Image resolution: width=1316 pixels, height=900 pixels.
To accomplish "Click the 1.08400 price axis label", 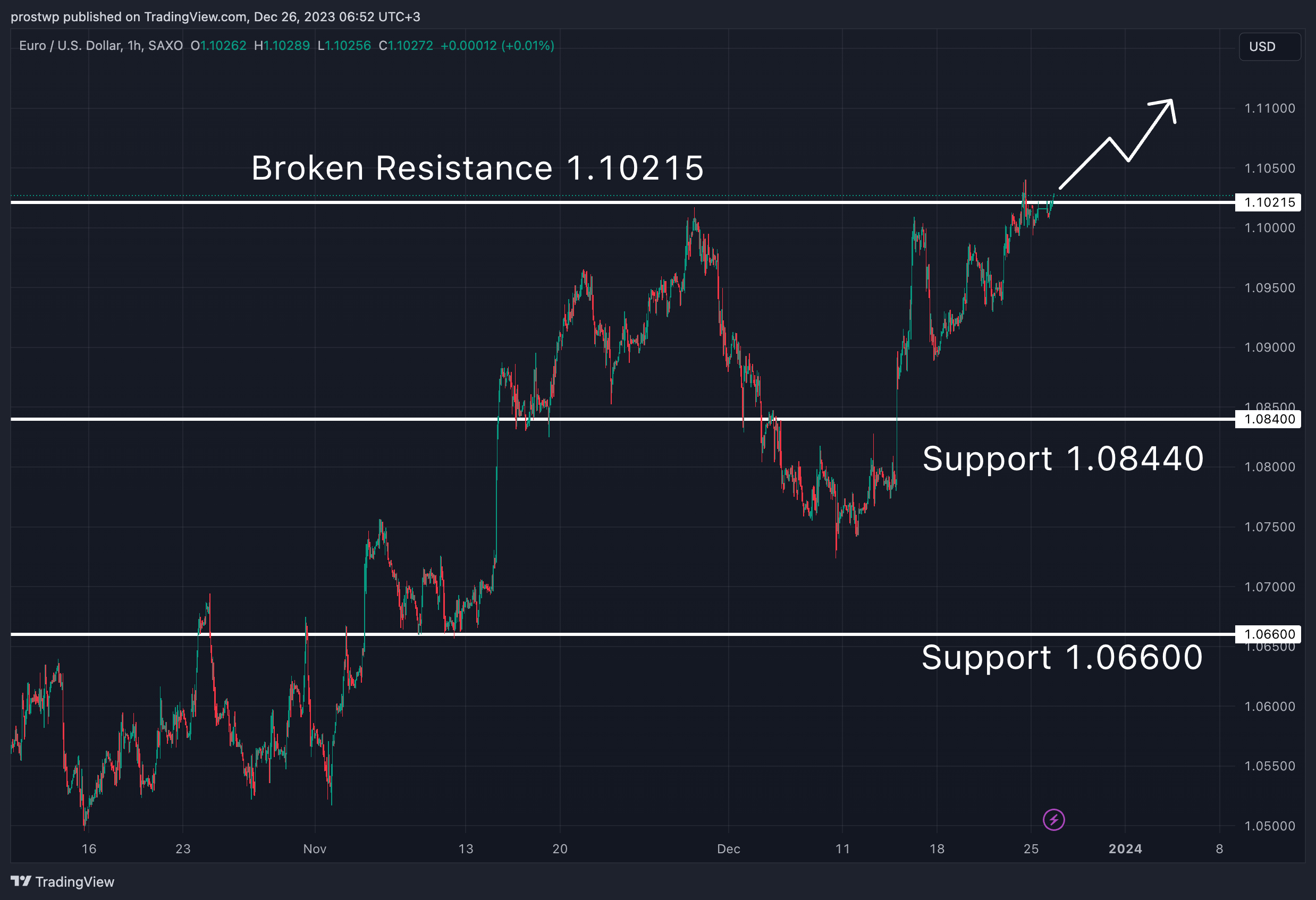I will tap(1269, 419).
